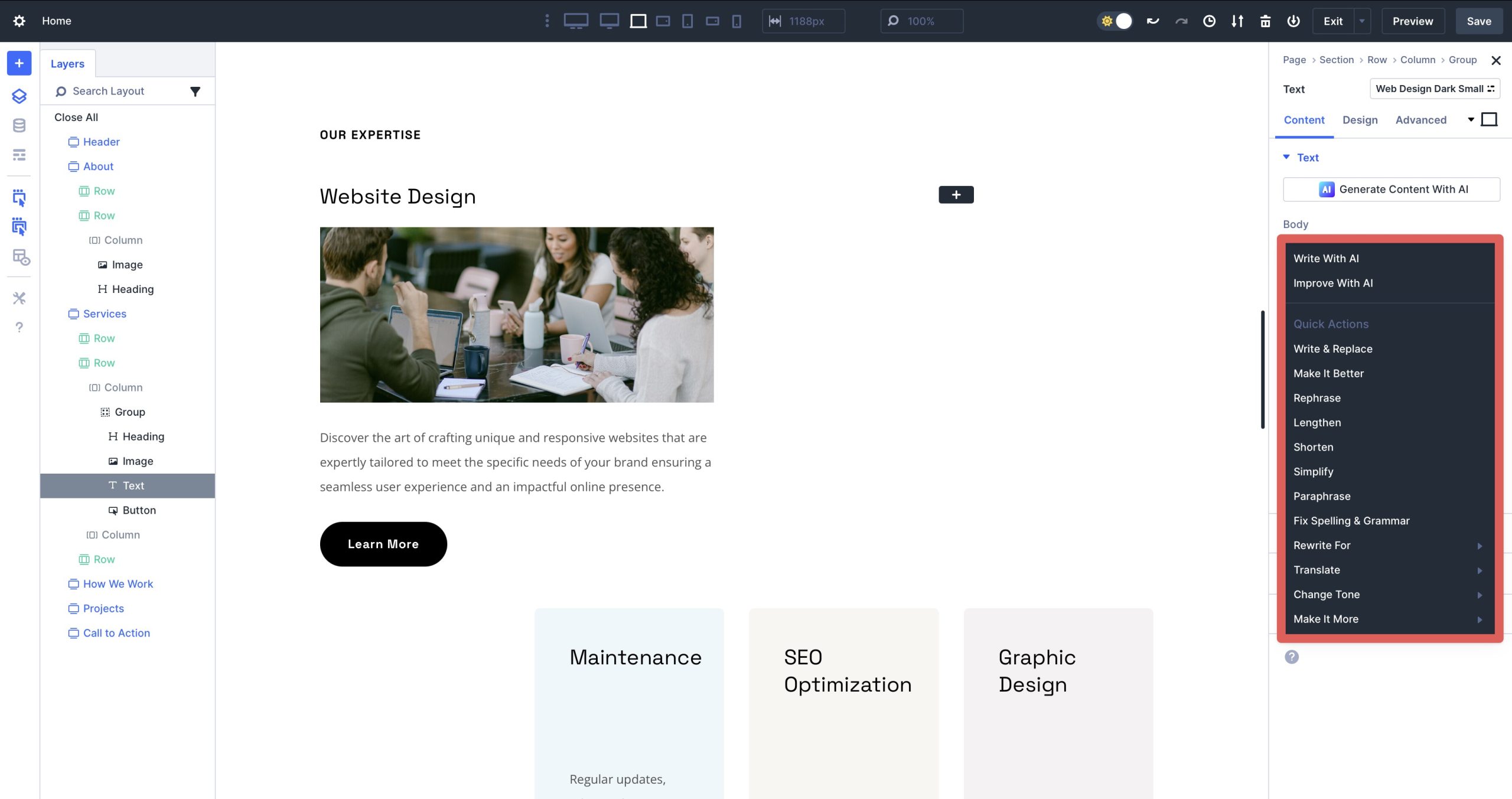This screenshot has height=799, width=1512.
Task: Click the trash icon in the top toolbar
Action: (x=1265, y=21)
